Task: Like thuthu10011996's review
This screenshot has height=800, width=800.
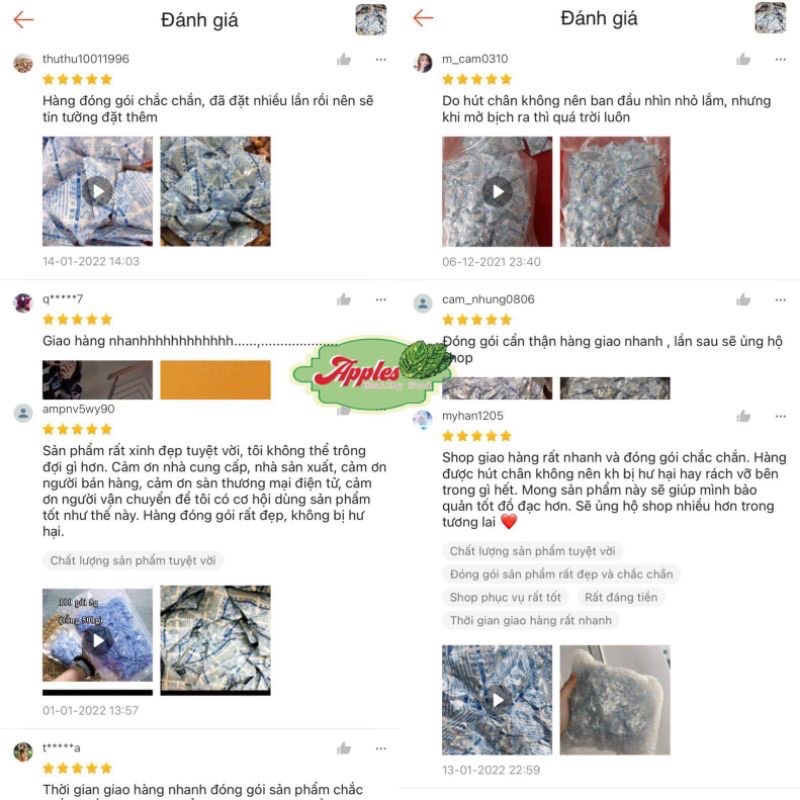Action: 344,60
